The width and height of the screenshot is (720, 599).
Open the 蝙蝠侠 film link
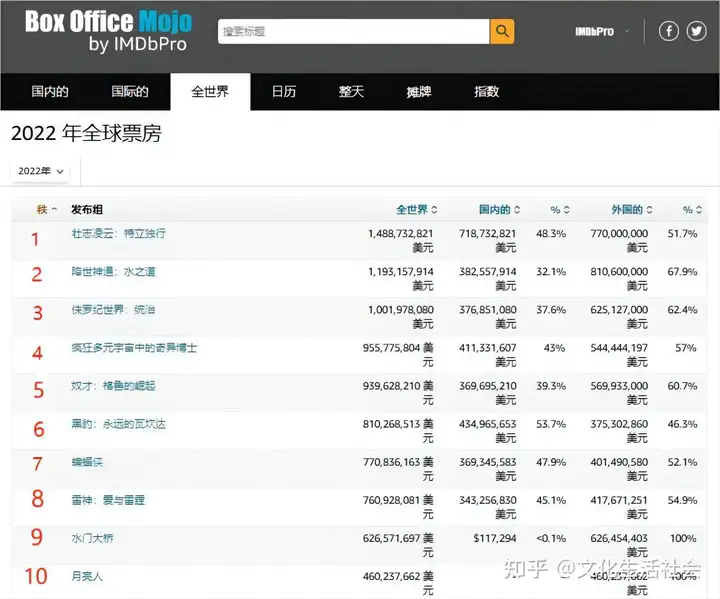point(87,462)
